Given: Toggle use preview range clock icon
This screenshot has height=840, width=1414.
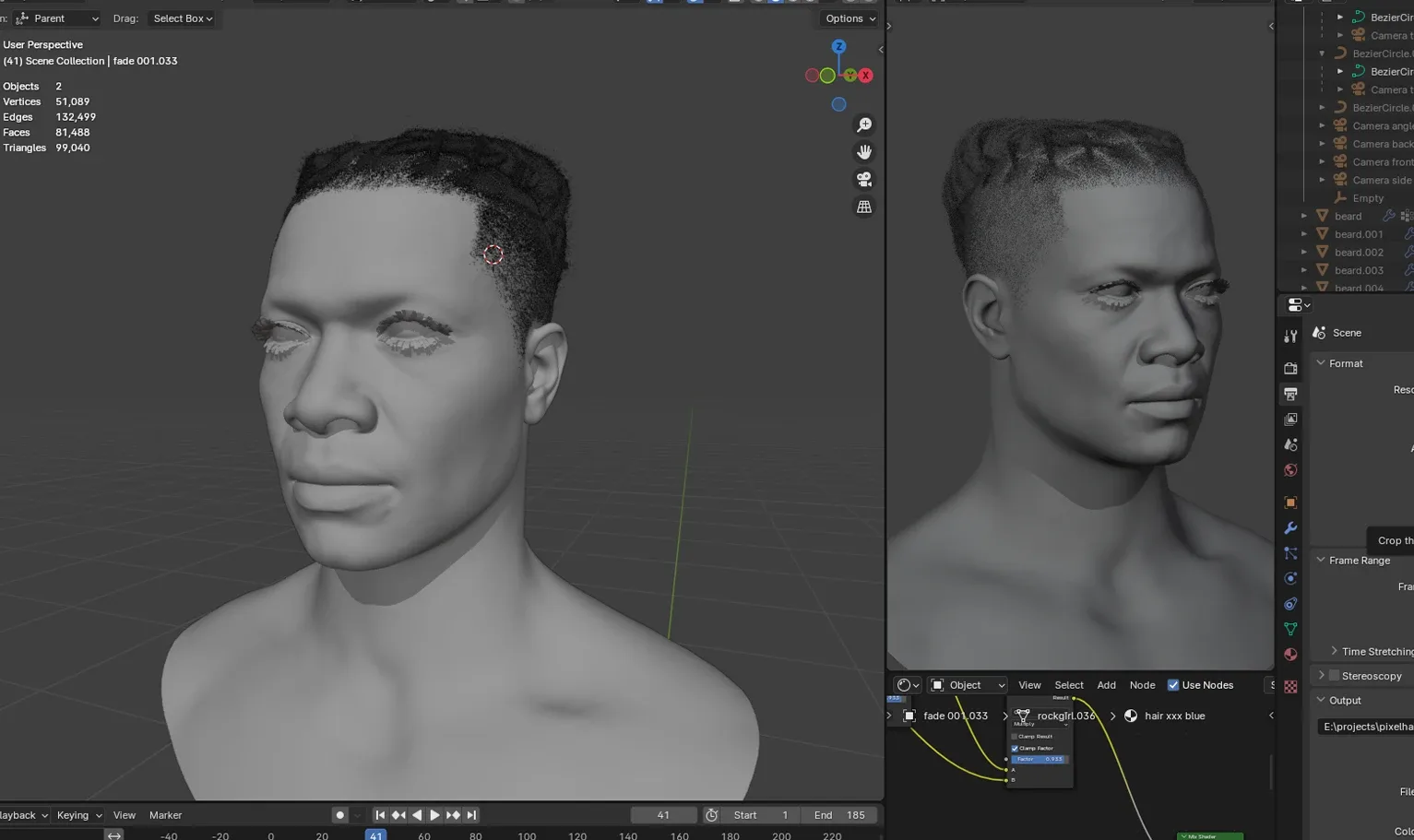Looking at the screenshot, I should pyautogui.click(x=711, y=815).
